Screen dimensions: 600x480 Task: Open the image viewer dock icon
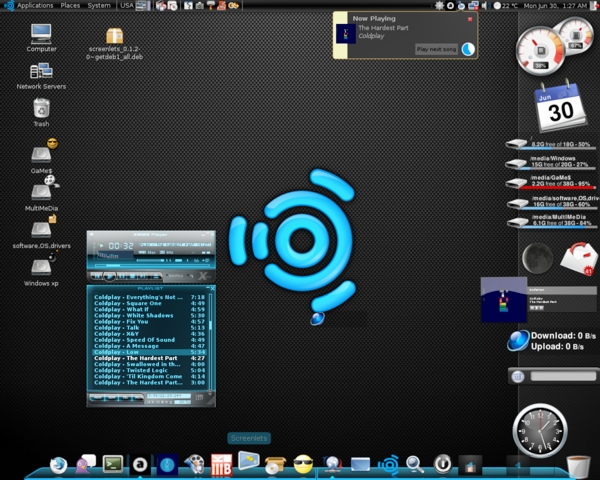249,460
